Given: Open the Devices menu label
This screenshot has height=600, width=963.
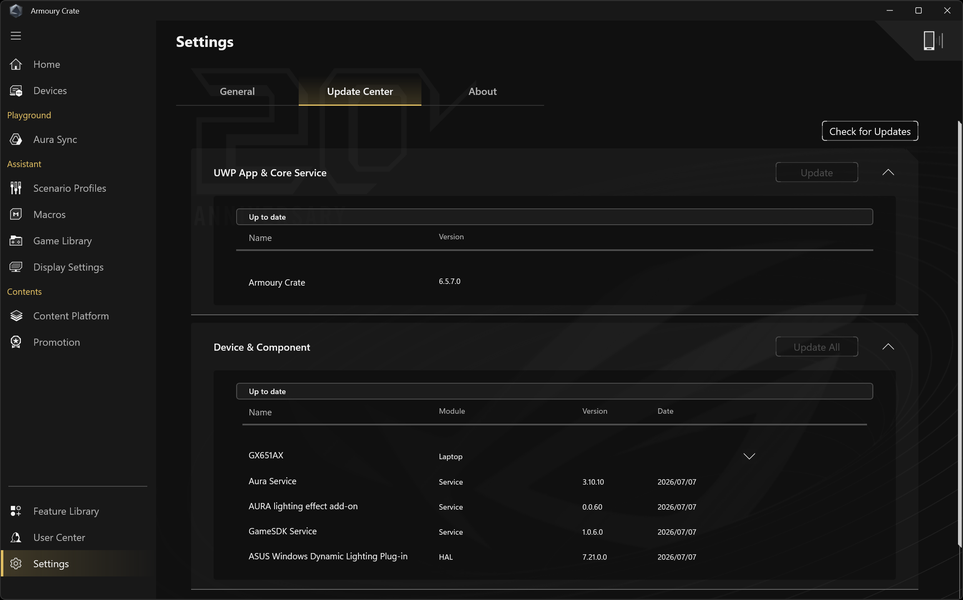Looking at the screenshot, I should pyautogui.click(x=50, y=91).
